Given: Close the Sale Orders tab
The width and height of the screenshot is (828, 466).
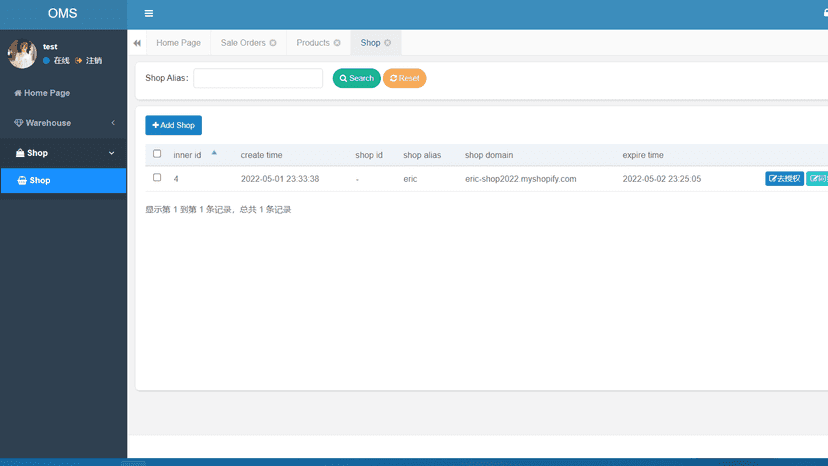Looking at the screenshot, I should coord(273,43).
